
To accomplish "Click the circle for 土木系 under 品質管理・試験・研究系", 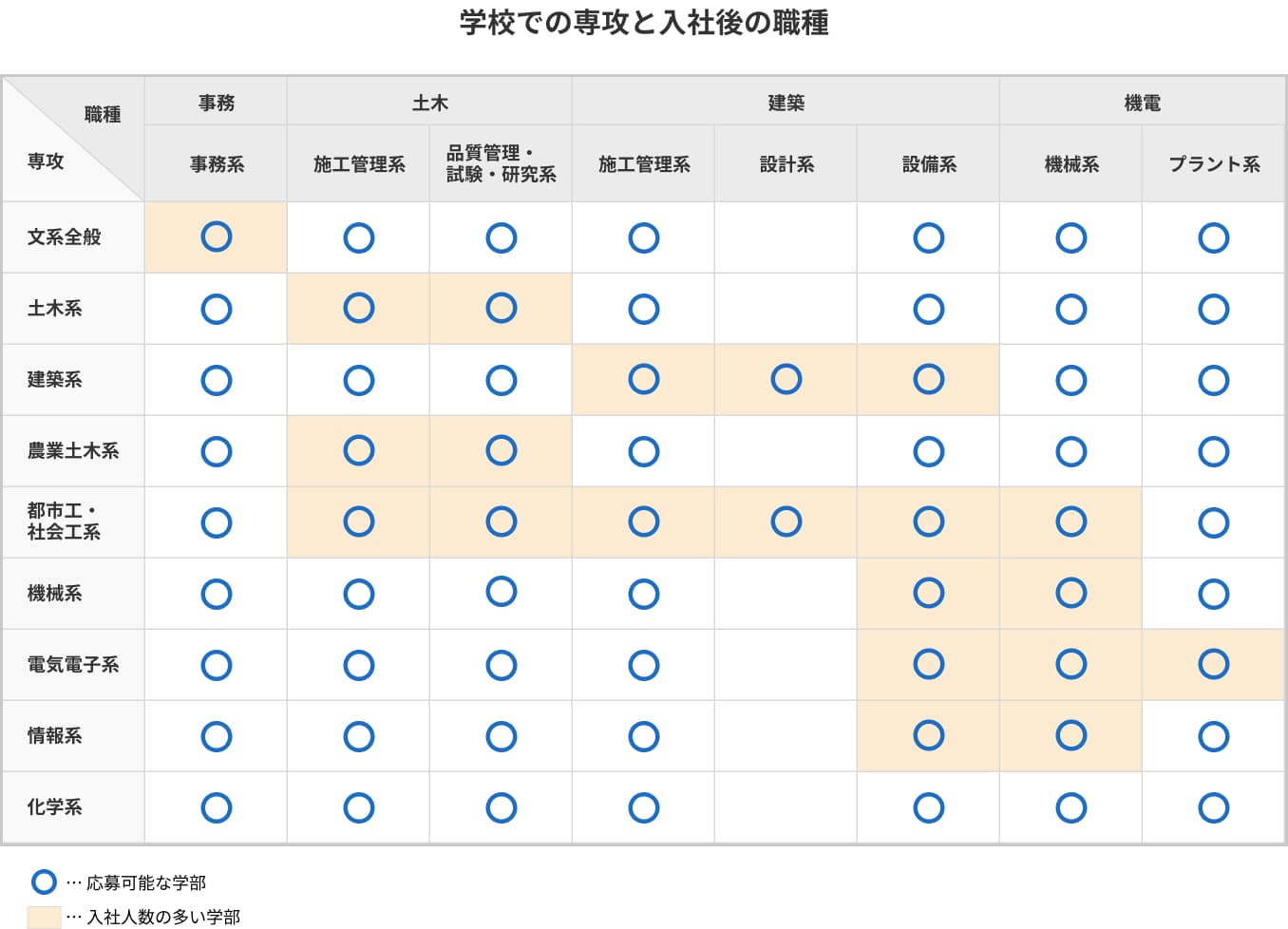I will tap(502, 308).
